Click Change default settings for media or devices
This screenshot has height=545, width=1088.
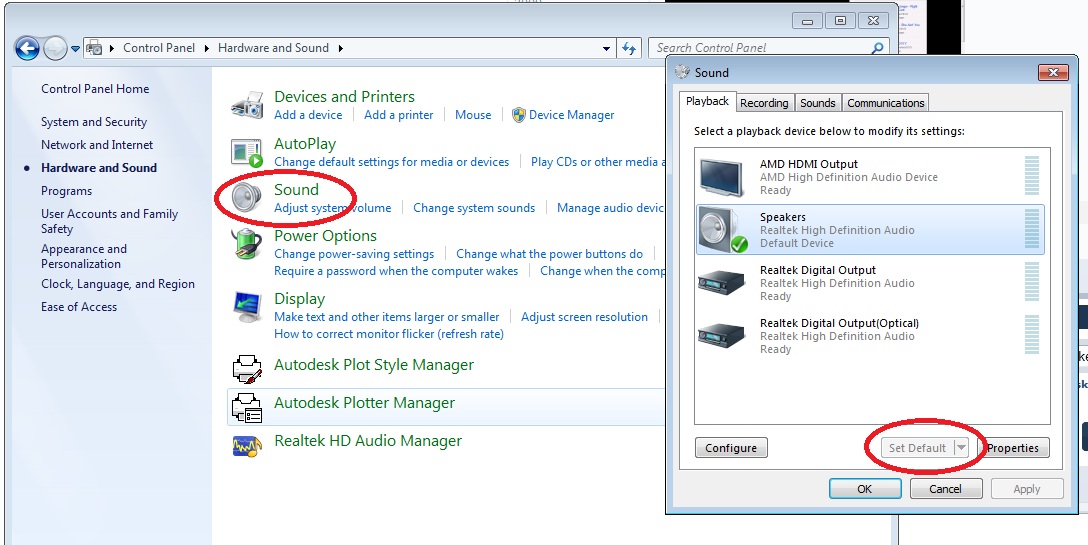point(391,162)
